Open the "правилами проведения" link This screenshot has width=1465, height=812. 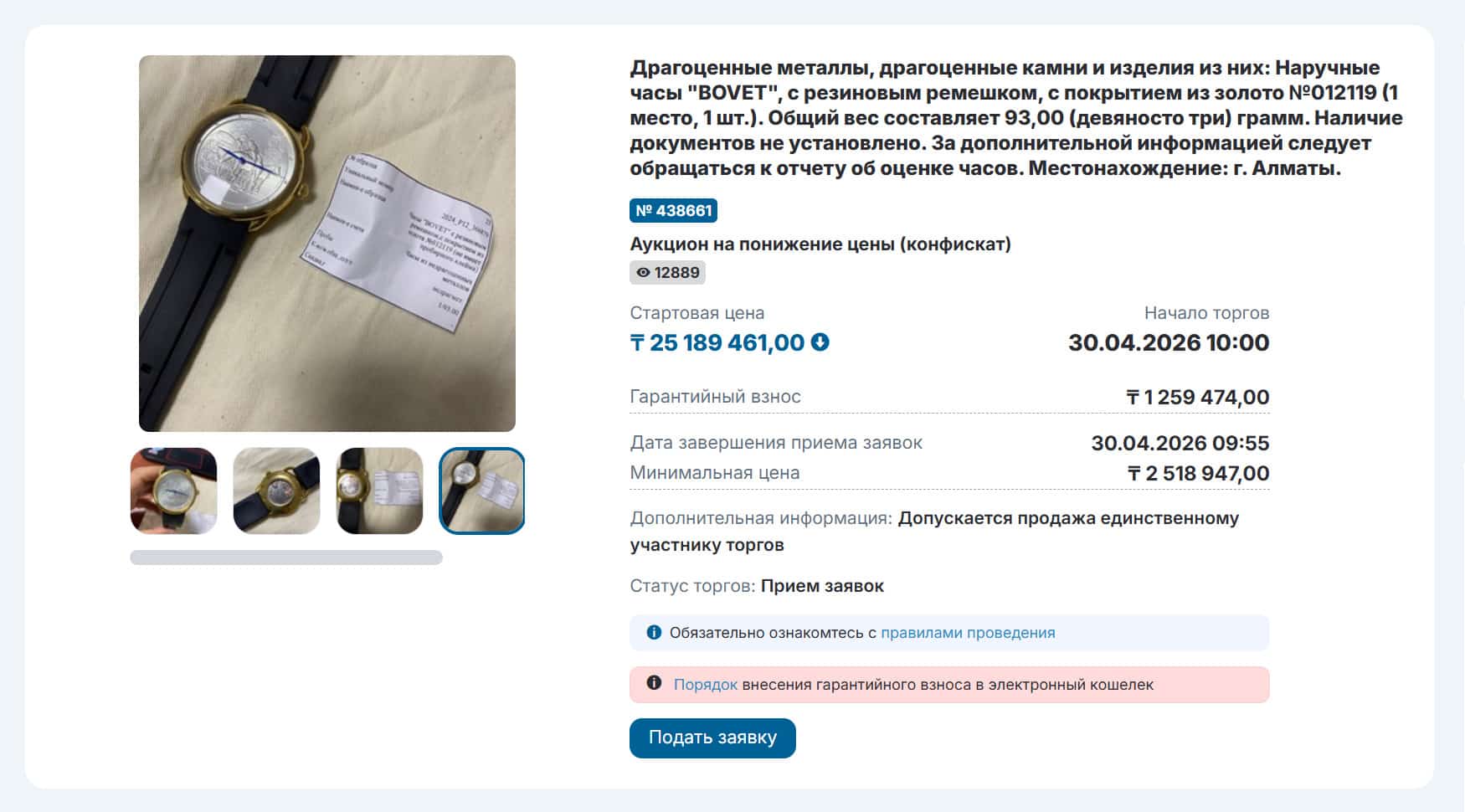click(x=968, y=633)
